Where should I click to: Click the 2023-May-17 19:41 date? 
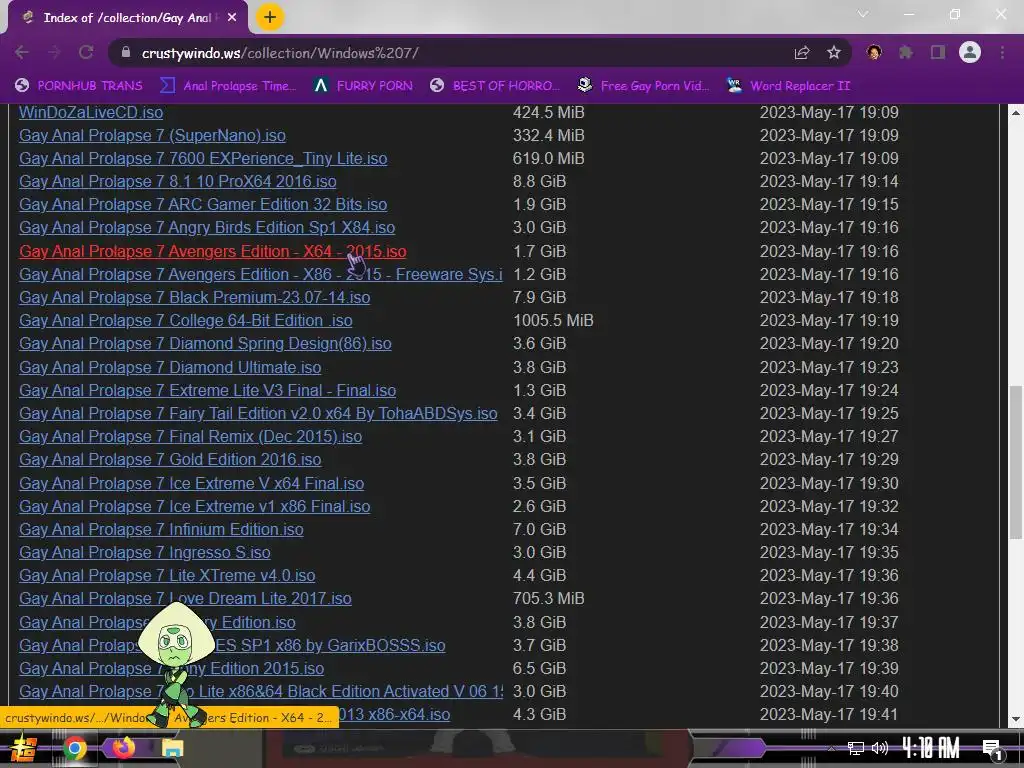coord(829,714)
